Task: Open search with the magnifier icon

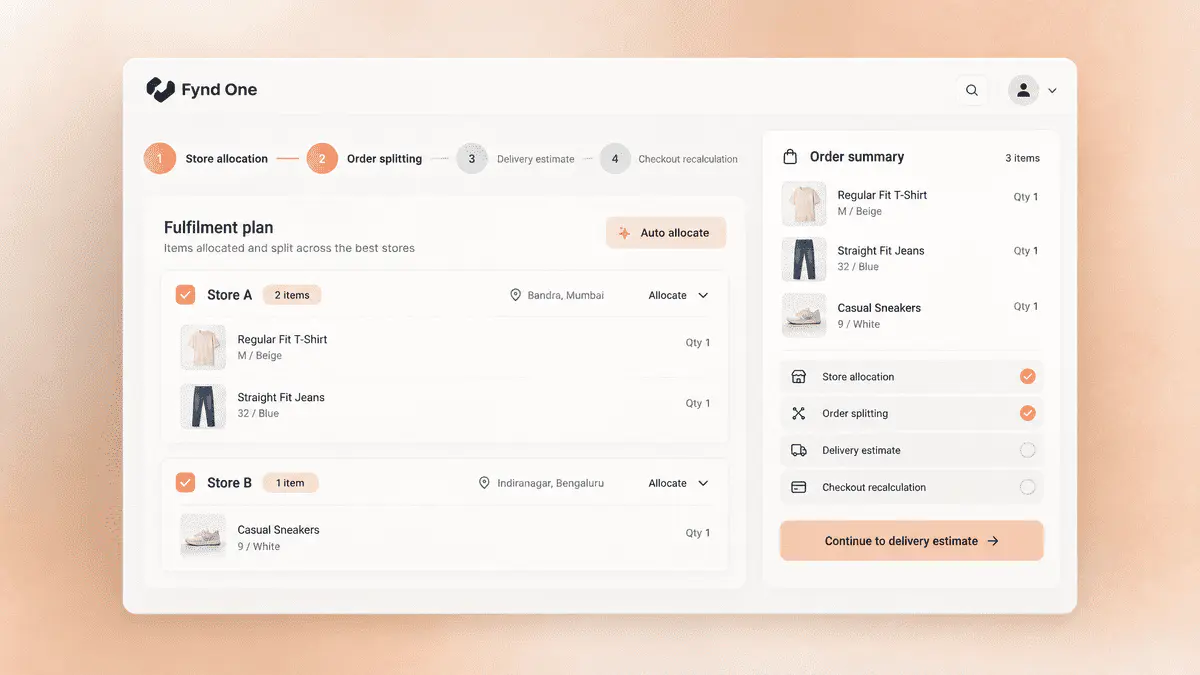Action: click(972, 90)
